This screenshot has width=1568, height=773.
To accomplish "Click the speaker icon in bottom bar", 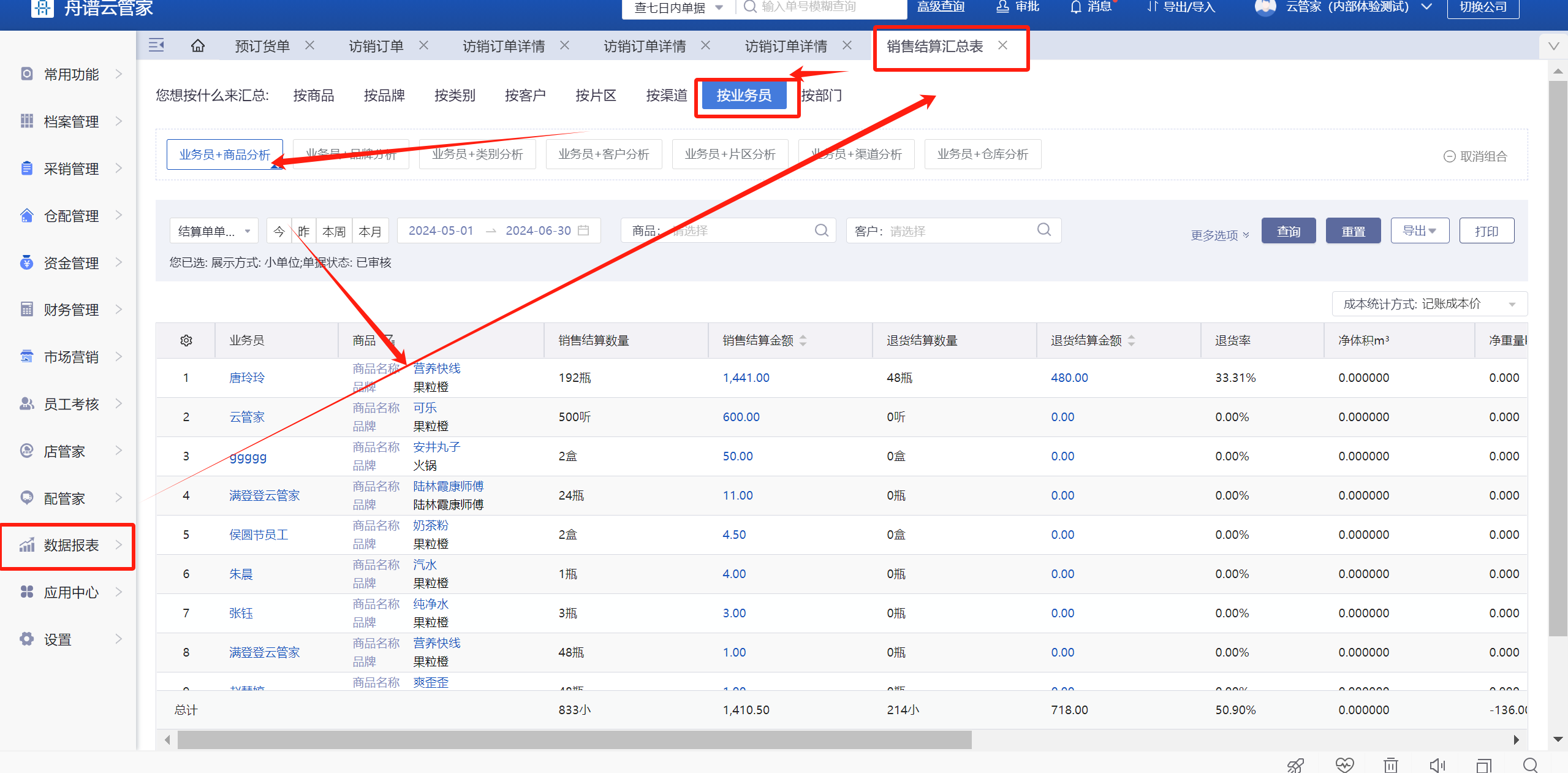I will (1437, 764).
